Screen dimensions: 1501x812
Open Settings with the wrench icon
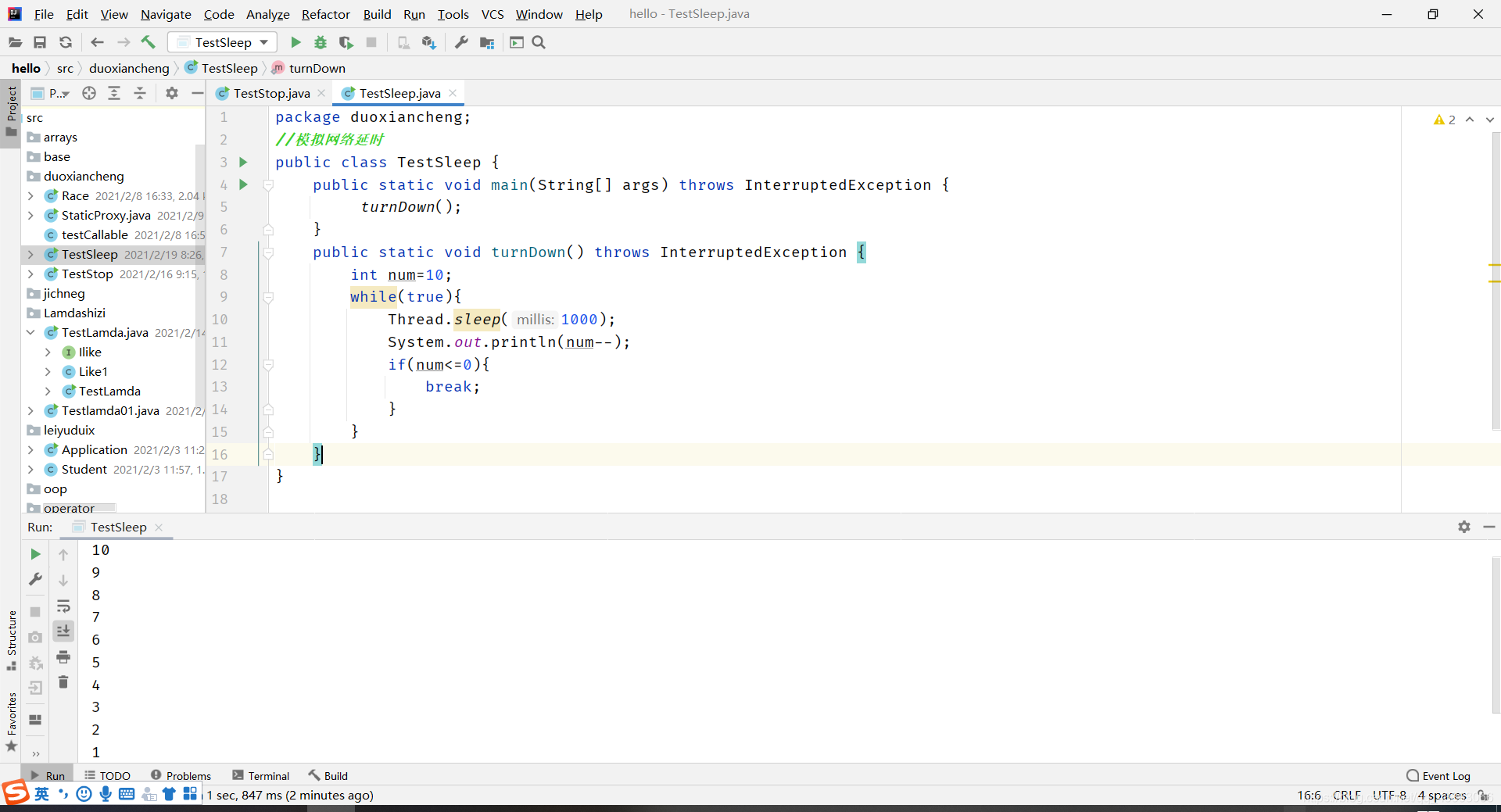tap(461, 42)
